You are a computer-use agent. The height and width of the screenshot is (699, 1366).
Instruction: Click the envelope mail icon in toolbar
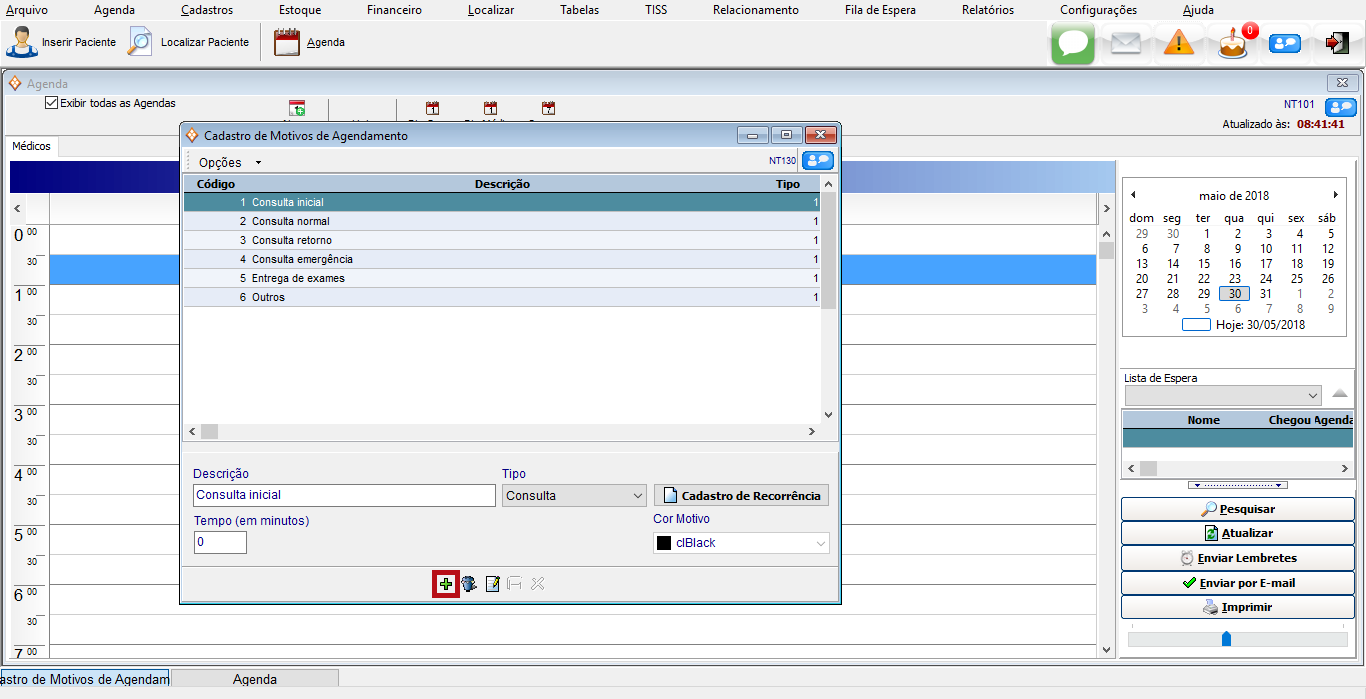point(1126,43)
